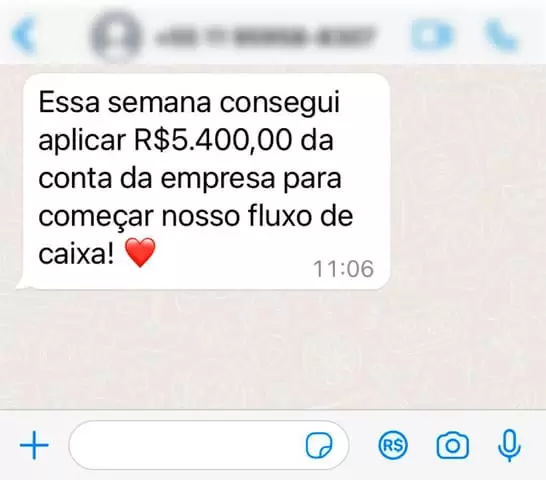Go back using the blue arrow
Viewport: 546px width, 480px height.
click(24, 36)
